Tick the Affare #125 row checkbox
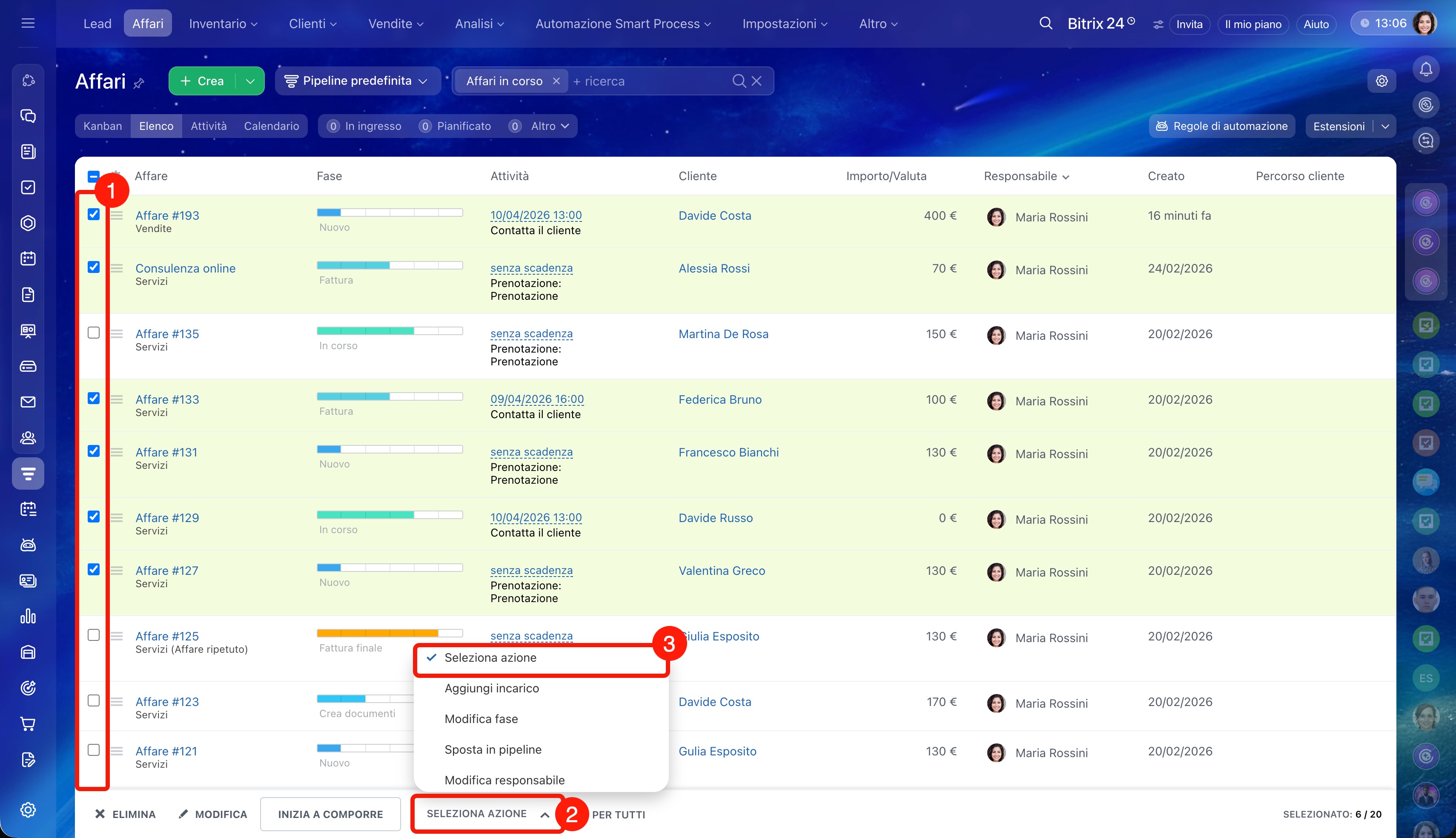 tap(93, 635)
